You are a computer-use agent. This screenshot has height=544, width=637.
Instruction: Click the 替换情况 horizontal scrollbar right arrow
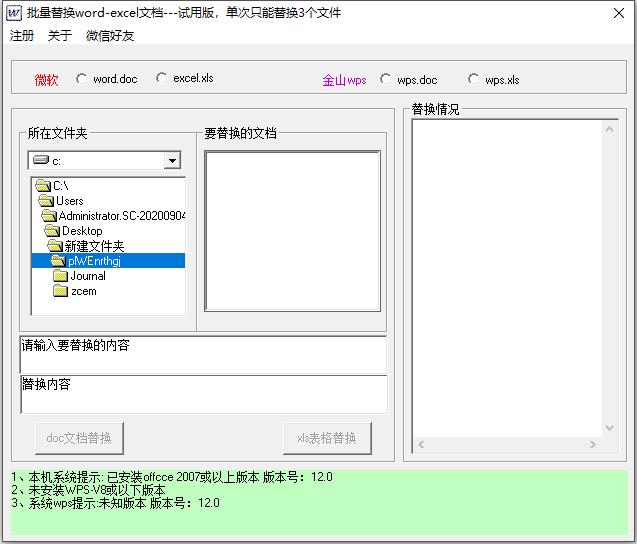pos(593,444)
